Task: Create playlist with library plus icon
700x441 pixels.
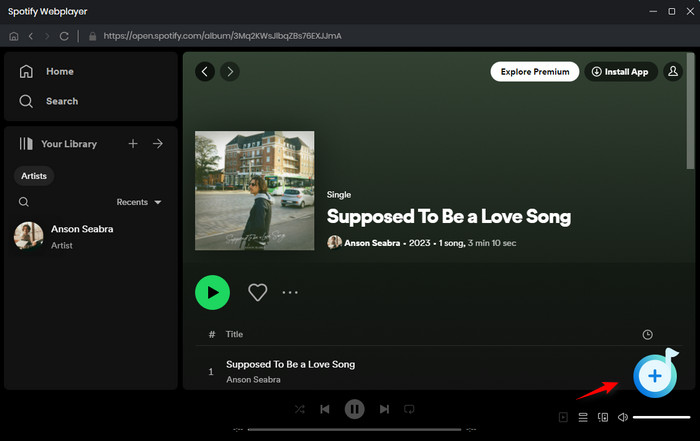Action: pos(133,144)
